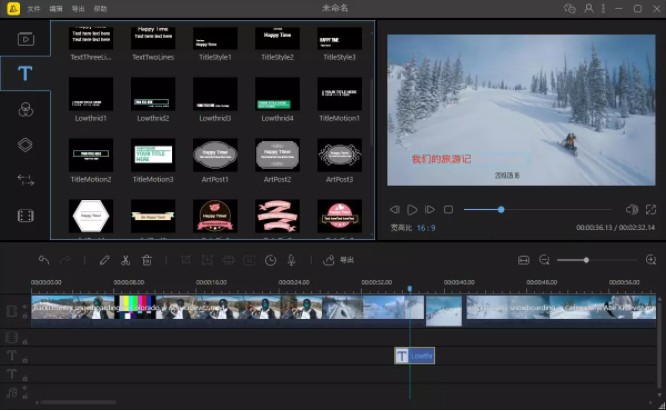
Task: Choose the TitleStyle2 template
Action: coord(277,44)
